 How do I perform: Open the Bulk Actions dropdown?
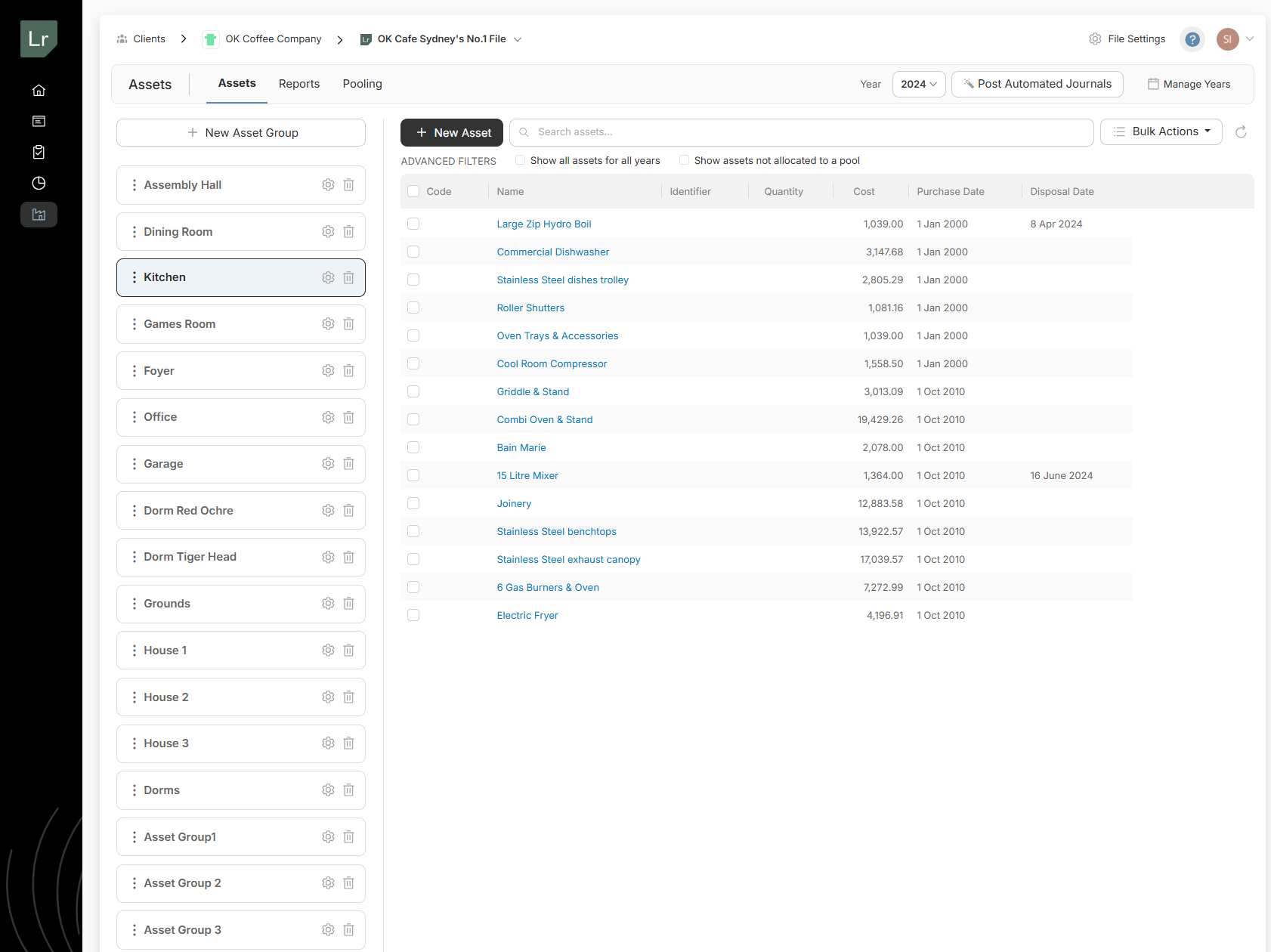(1161, 132)
